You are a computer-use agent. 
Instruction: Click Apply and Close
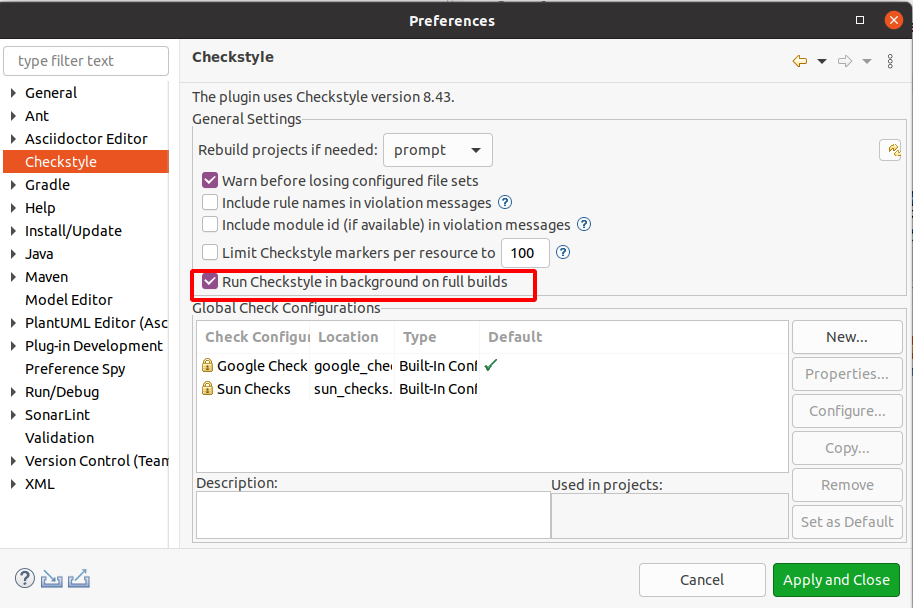(x=836, y=580)
